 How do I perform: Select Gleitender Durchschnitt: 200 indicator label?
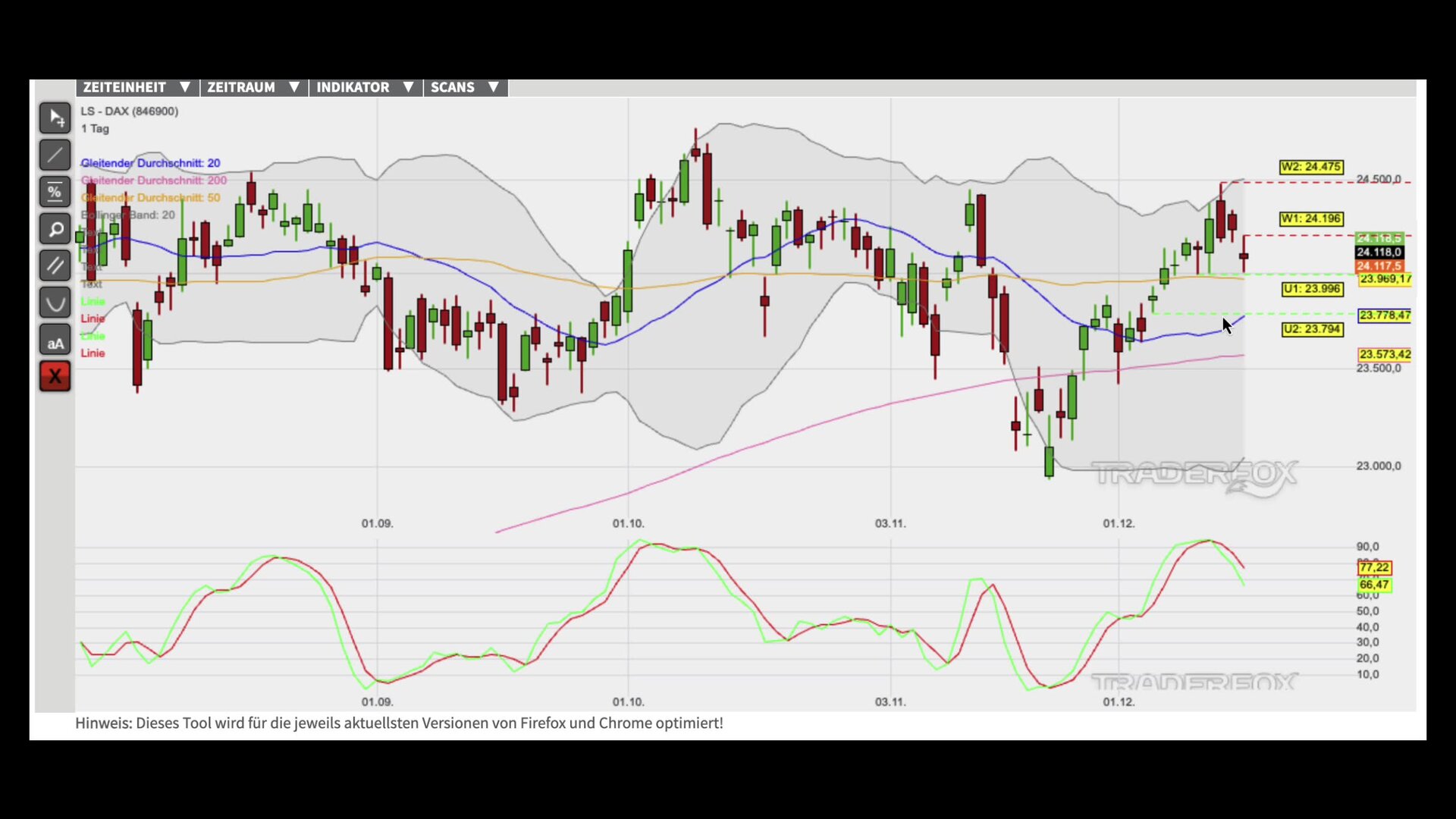point(154,180)
